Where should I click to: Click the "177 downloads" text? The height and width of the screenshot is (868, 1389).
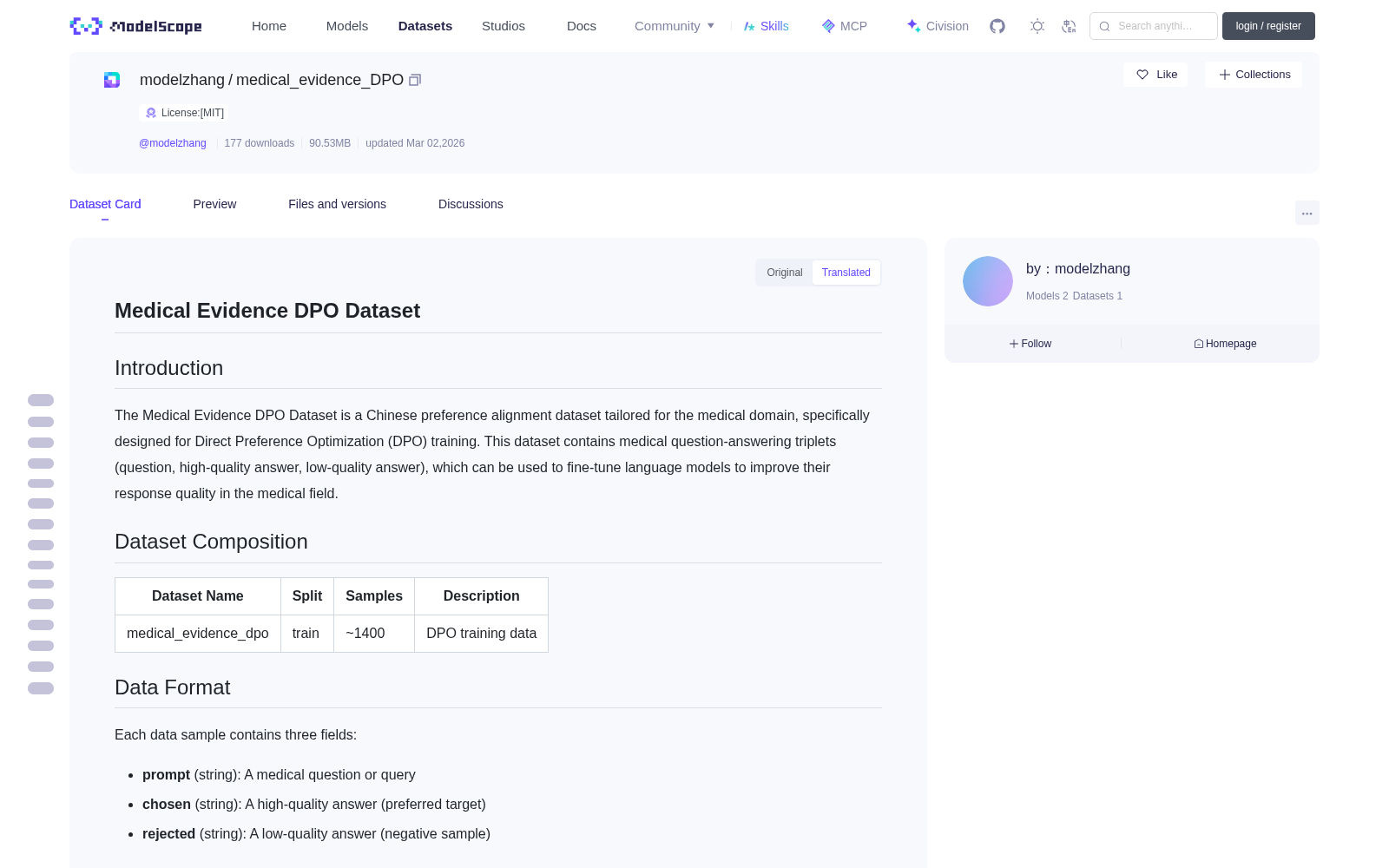point(260,143)
